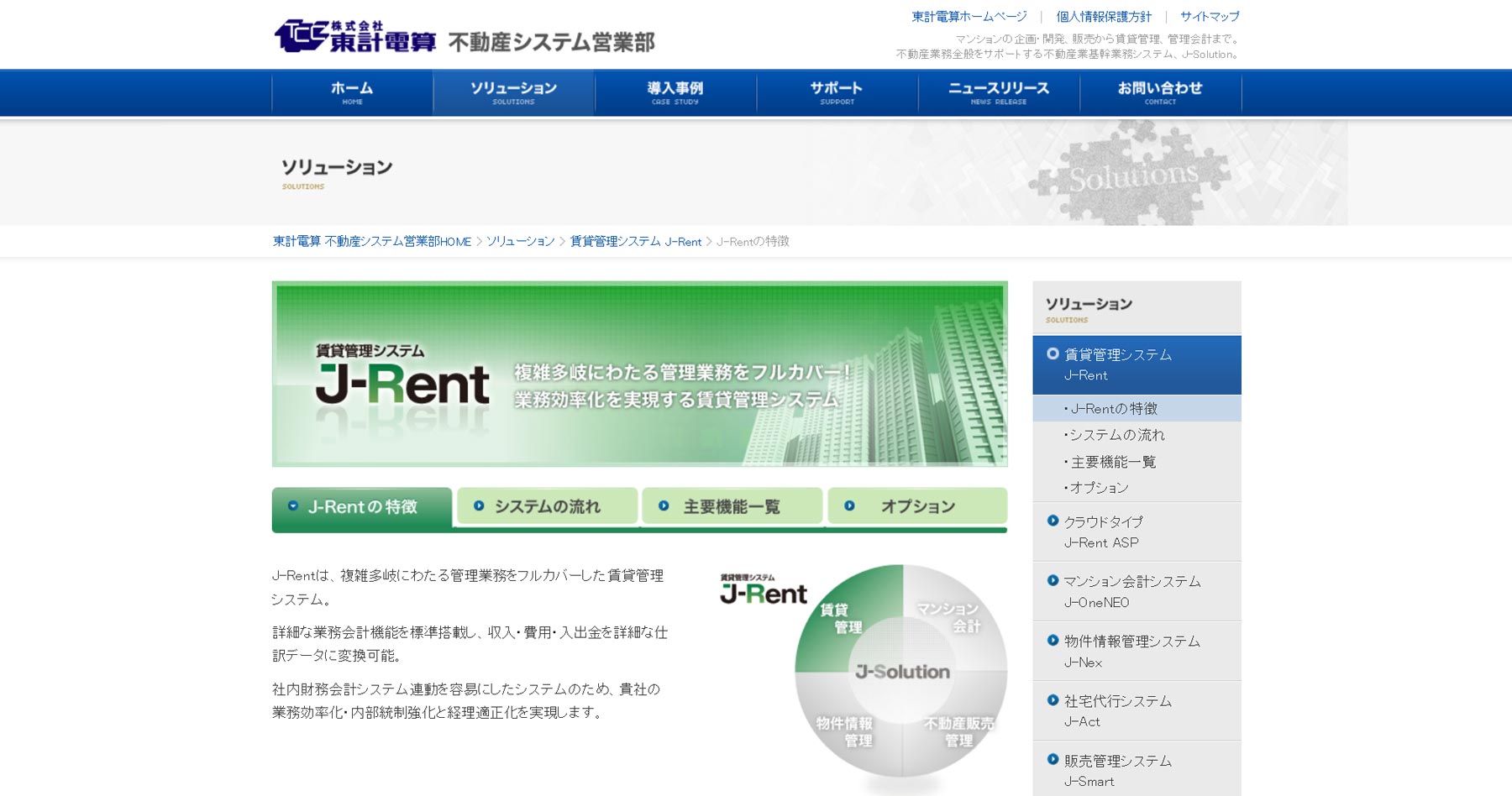Click bullet icon beside クラウドタイプ
1512x796 pixels.
[x=1053, y=521]
